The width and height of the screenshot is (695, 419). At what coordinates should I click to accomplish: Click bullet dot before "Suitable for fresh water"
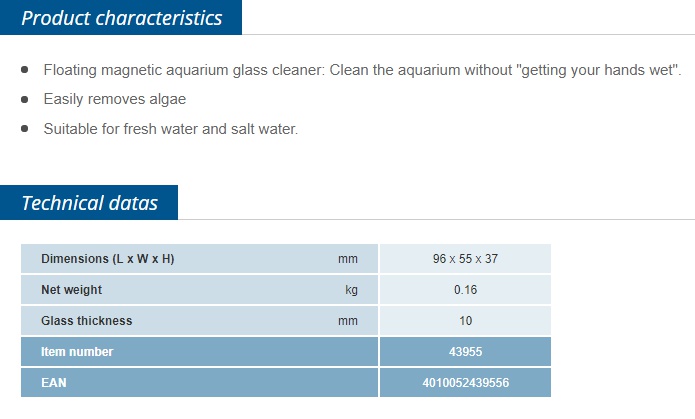click(x=24, y=130)
